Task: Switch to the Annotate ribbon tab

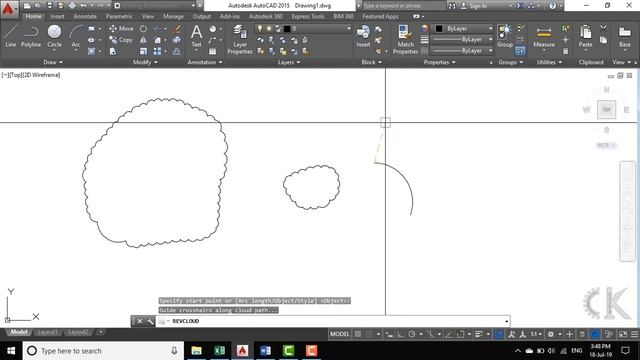Action: tap(85, 16)
